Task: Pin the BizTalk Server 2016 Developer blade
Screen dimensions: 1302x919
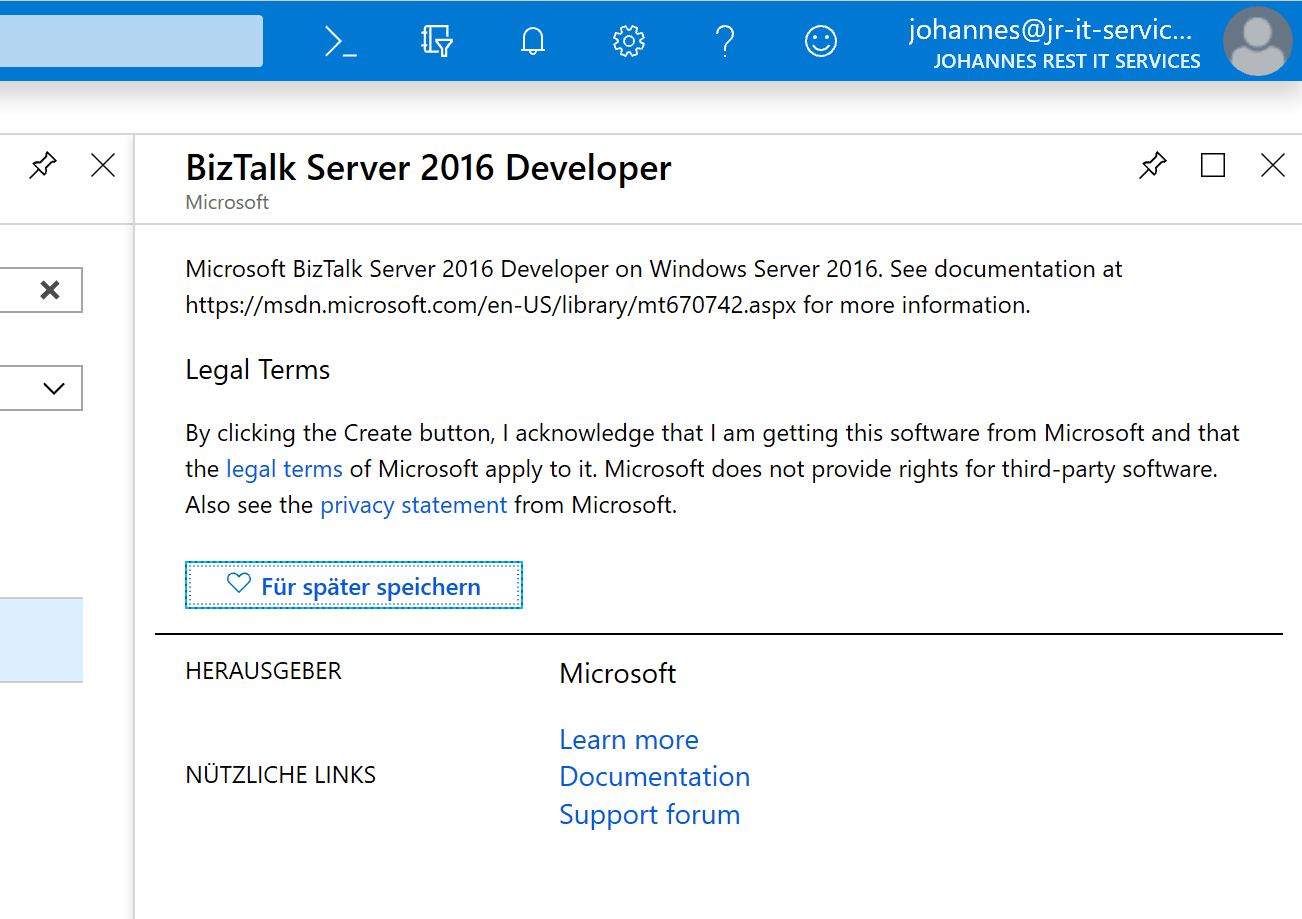Action: [x=1153, y=165]
